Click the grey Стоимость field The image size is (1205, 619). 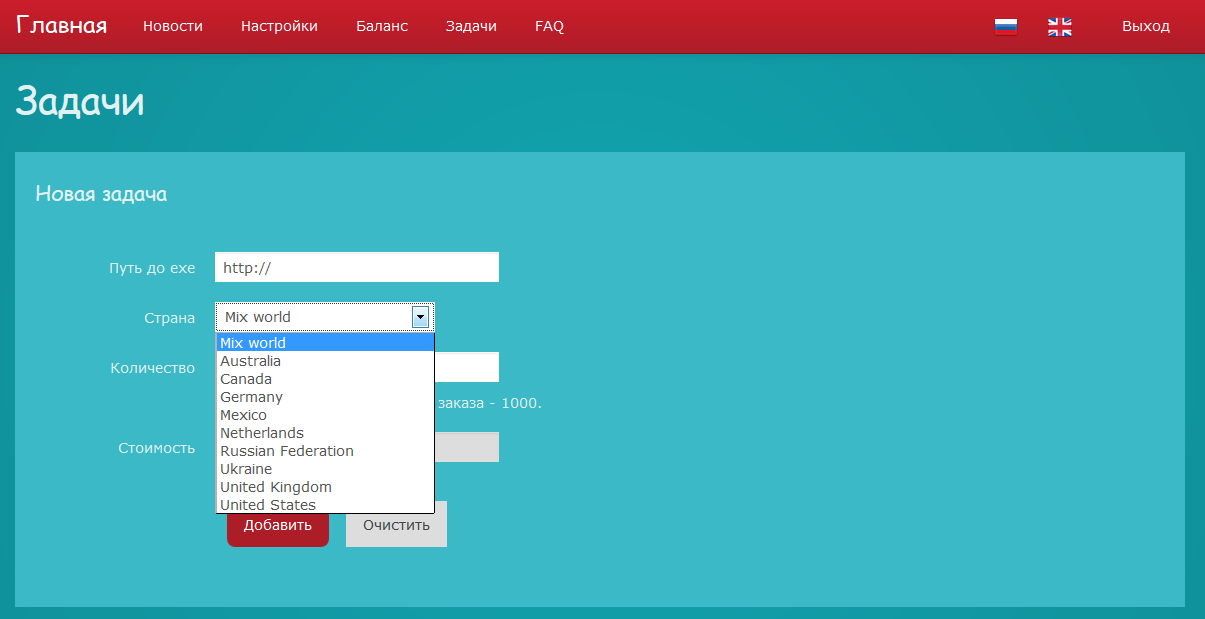coord(467,447)
